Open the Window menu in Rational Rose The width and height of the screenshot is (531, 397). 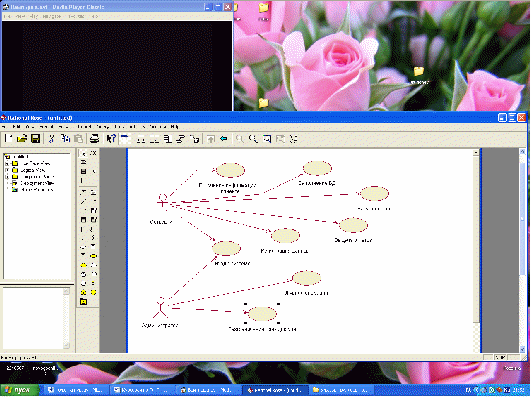coord(157,127)
